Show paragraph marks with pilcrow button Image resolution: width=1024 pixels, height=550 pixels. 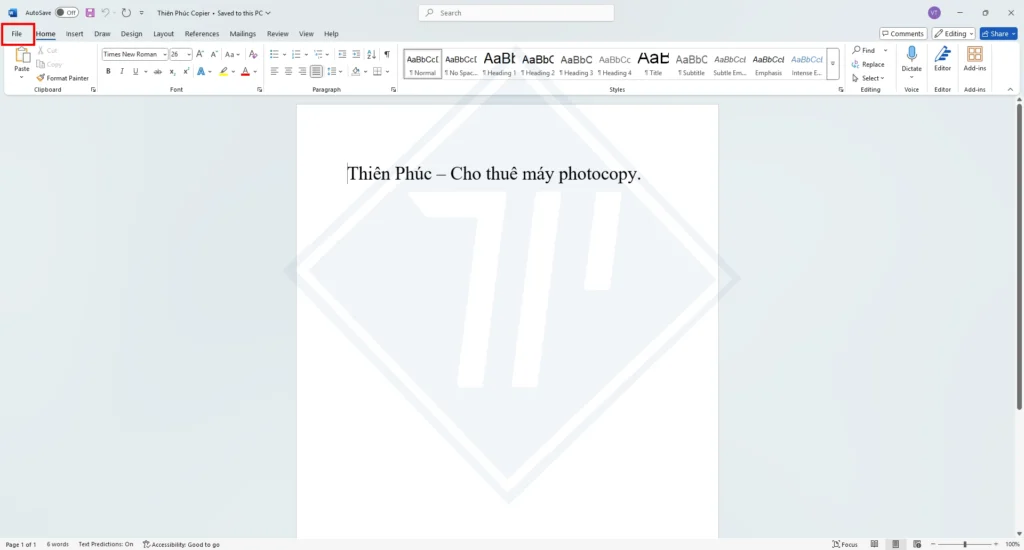tap(387, 54)
